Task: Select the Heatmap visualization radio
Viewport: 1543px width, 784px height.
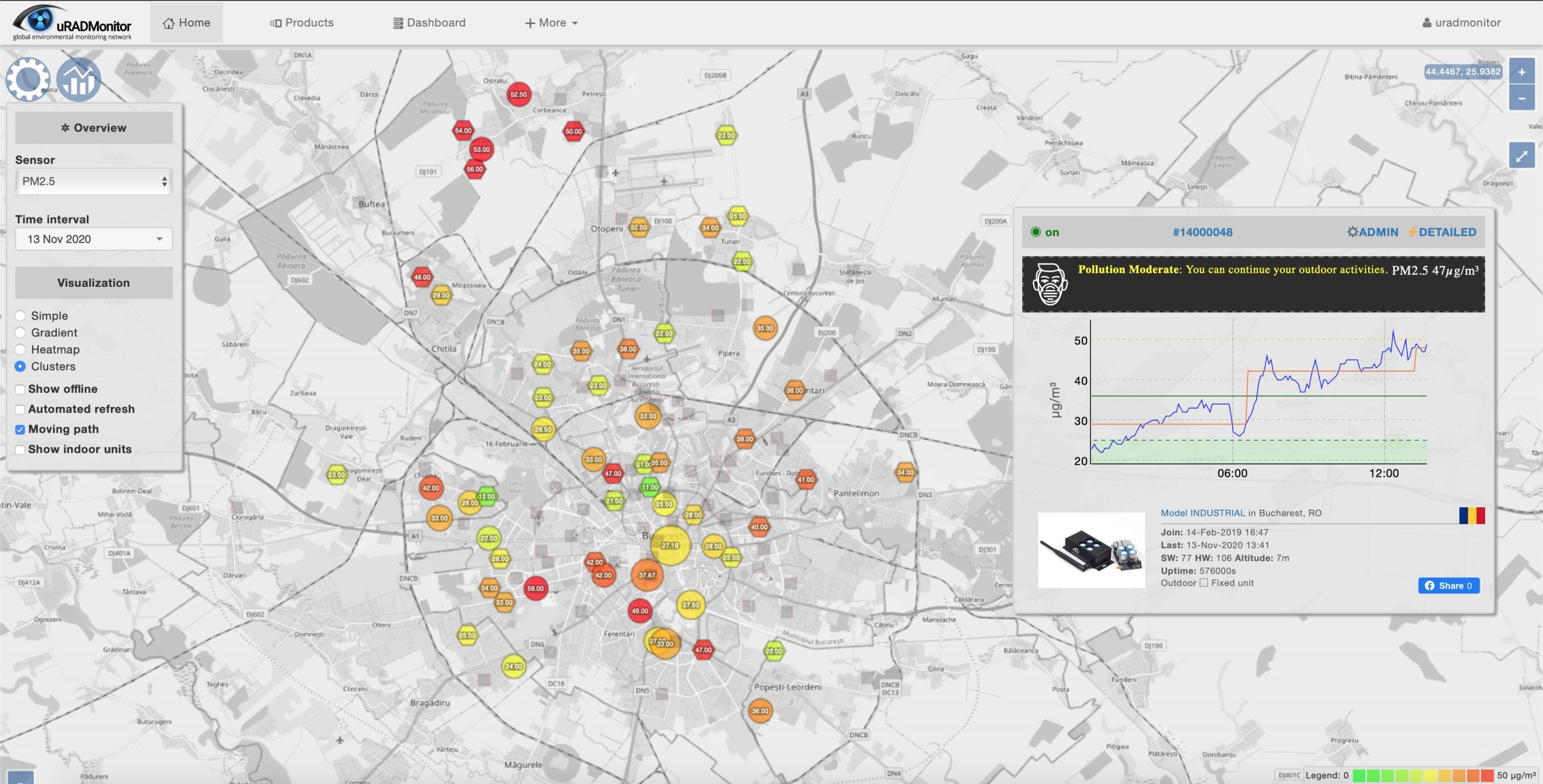Action: pos(20,350)
